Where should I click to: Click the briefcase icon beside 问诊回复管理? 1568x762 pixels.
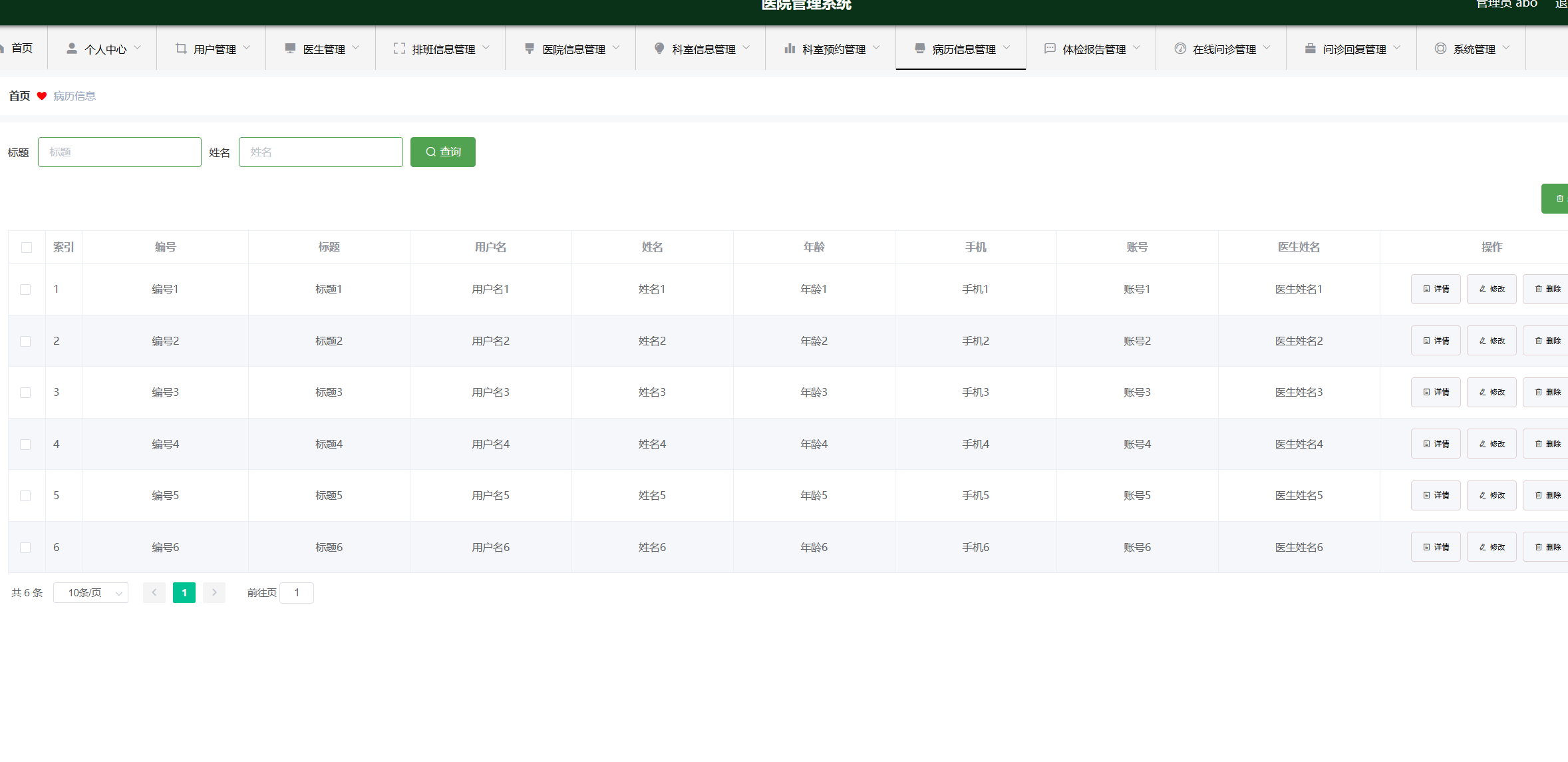[1310, 49]
